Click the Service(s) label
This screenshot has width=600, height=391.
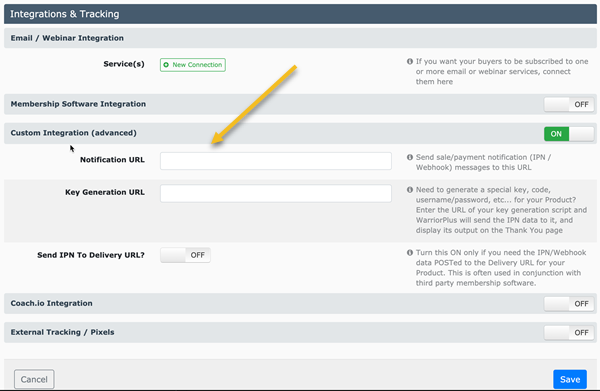(x=124, y=64)
